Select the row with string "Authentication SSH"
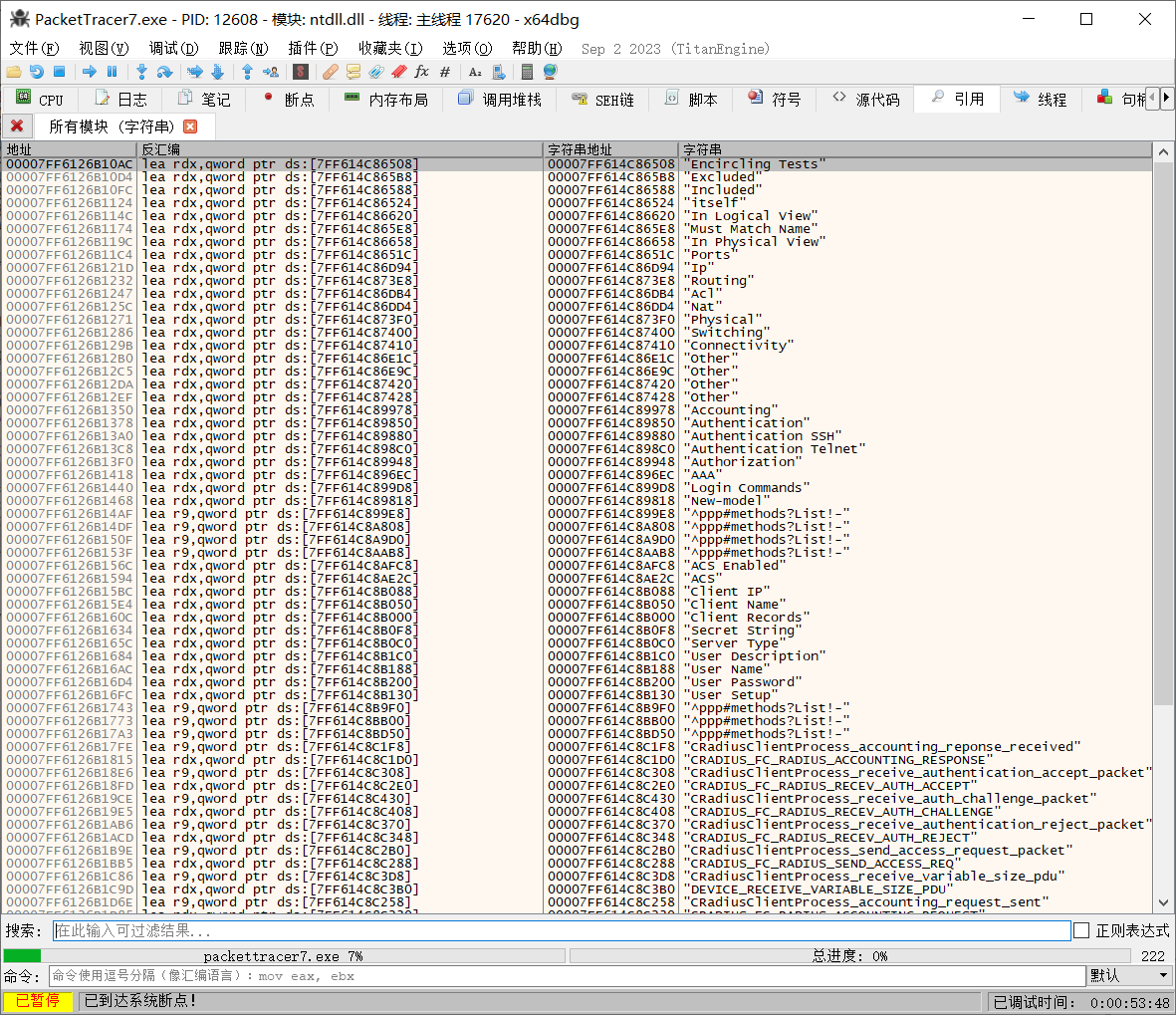 577,436
